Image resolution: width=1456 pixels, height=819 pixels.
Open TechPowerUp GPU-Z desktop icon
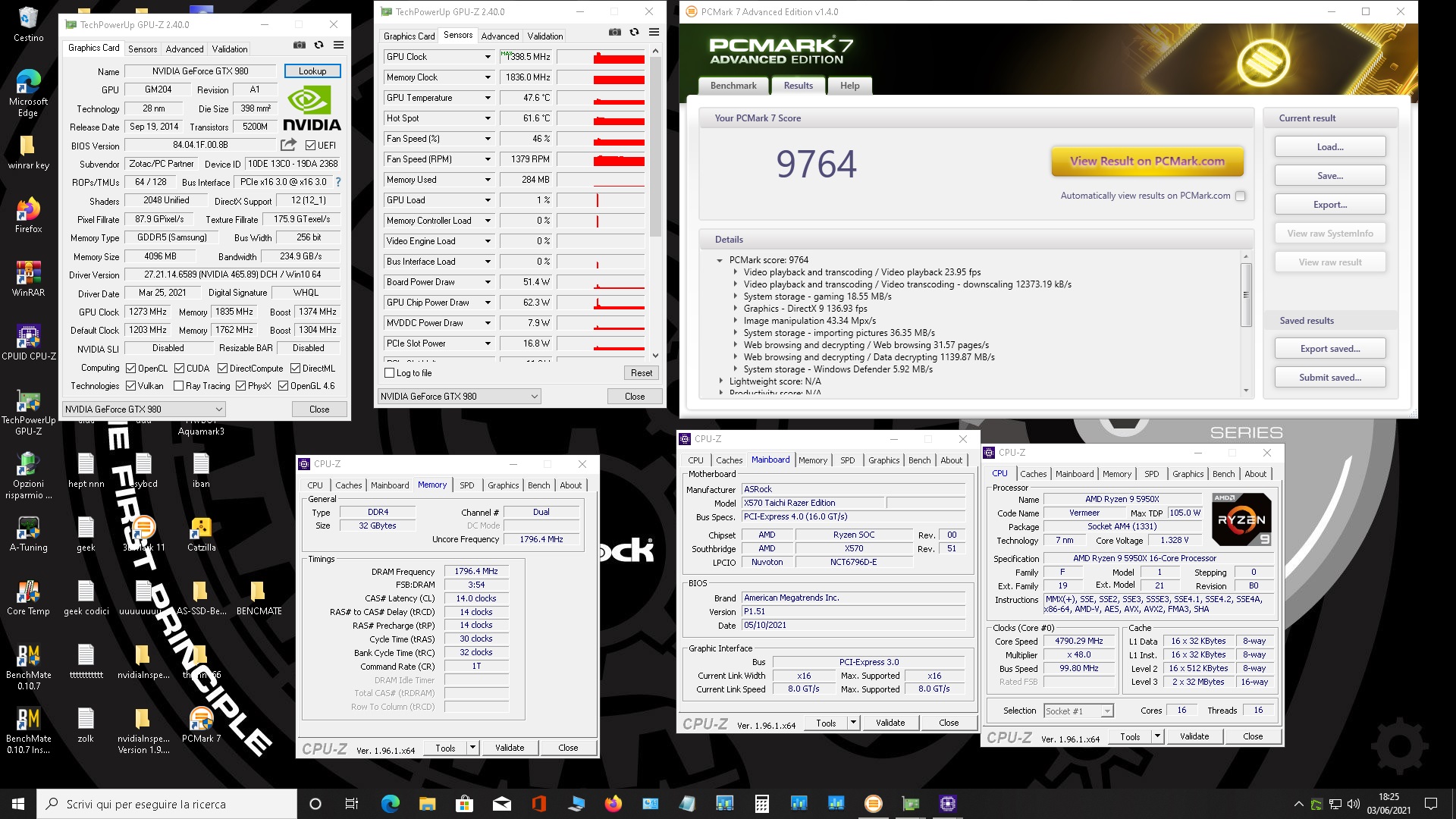tap(28, 412)
